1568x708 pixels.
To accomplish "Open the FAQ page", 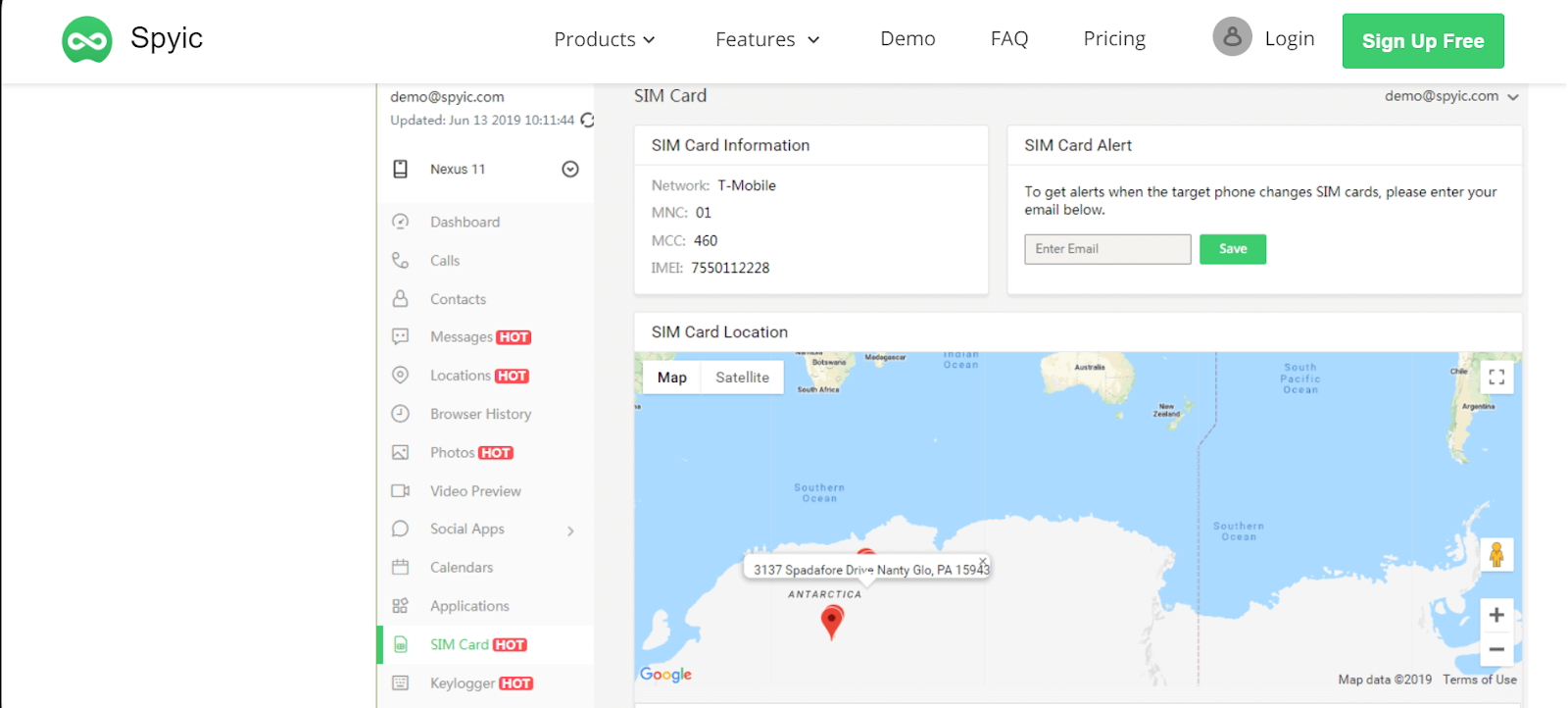I will [1009, 38].
